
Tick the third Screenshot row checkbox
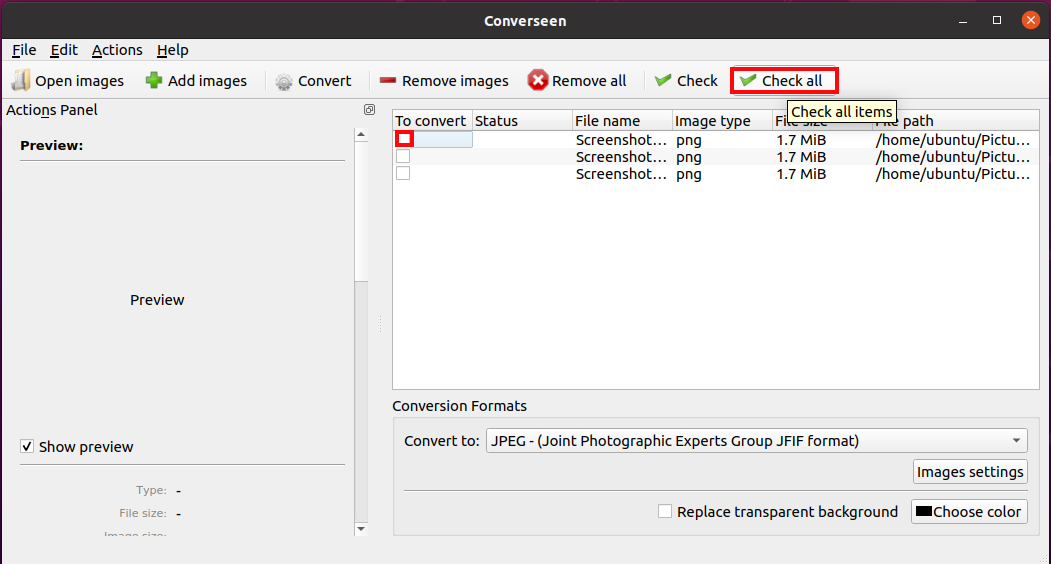(403, 174)
